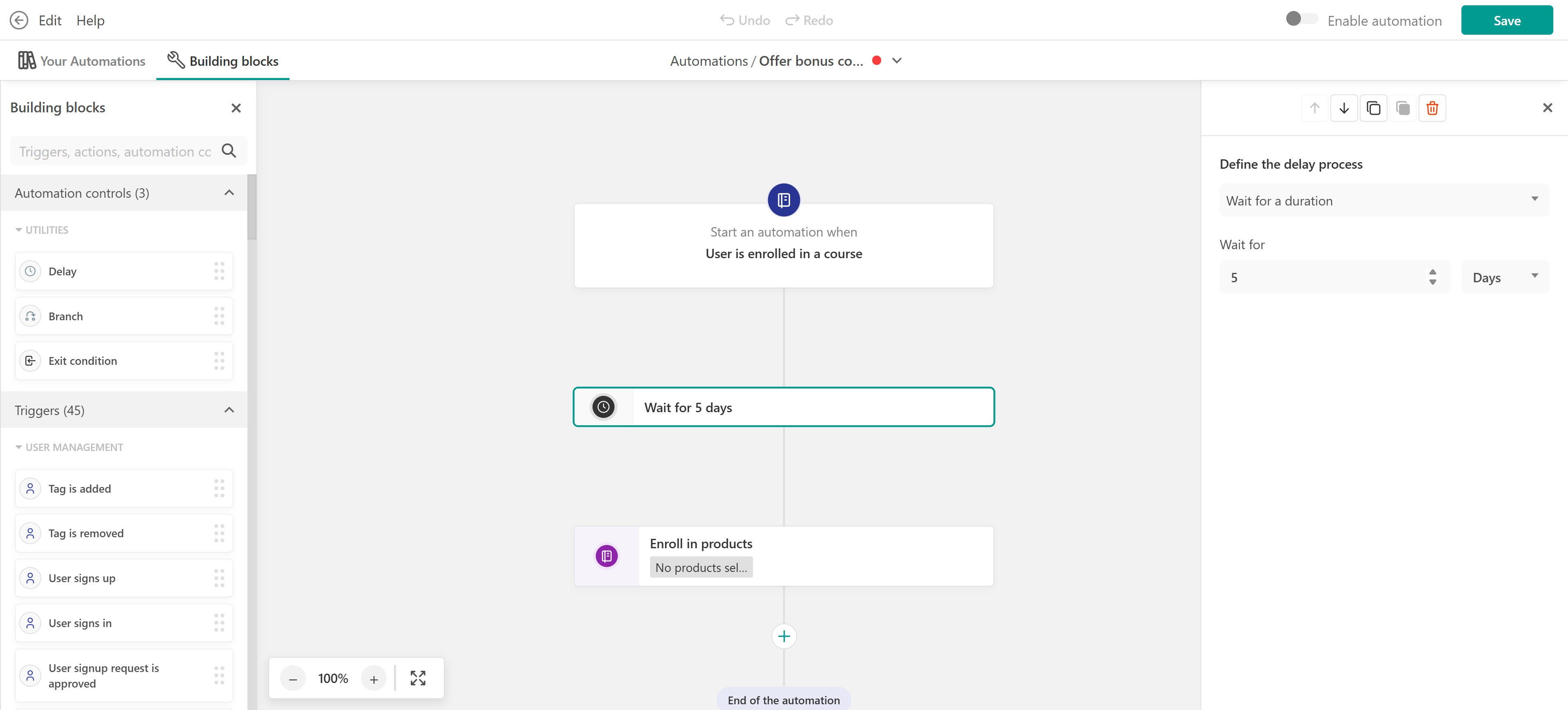Open the Days unit dropdown

click(x=1504, y=278)
